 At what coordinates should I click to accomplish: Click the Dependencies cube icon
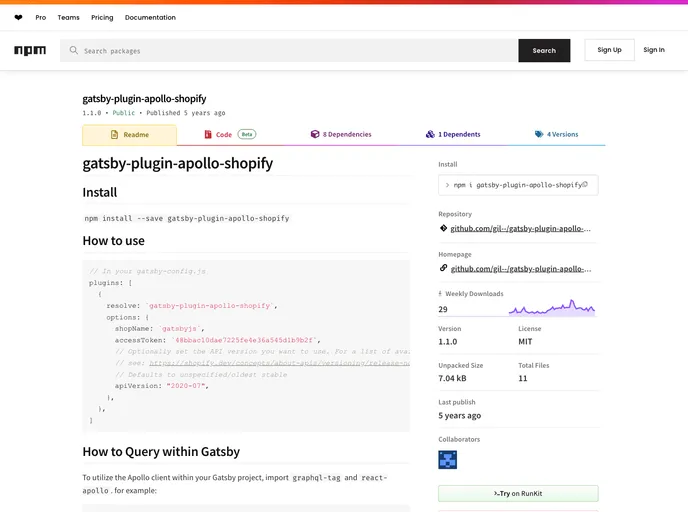(x=315, y=134)
